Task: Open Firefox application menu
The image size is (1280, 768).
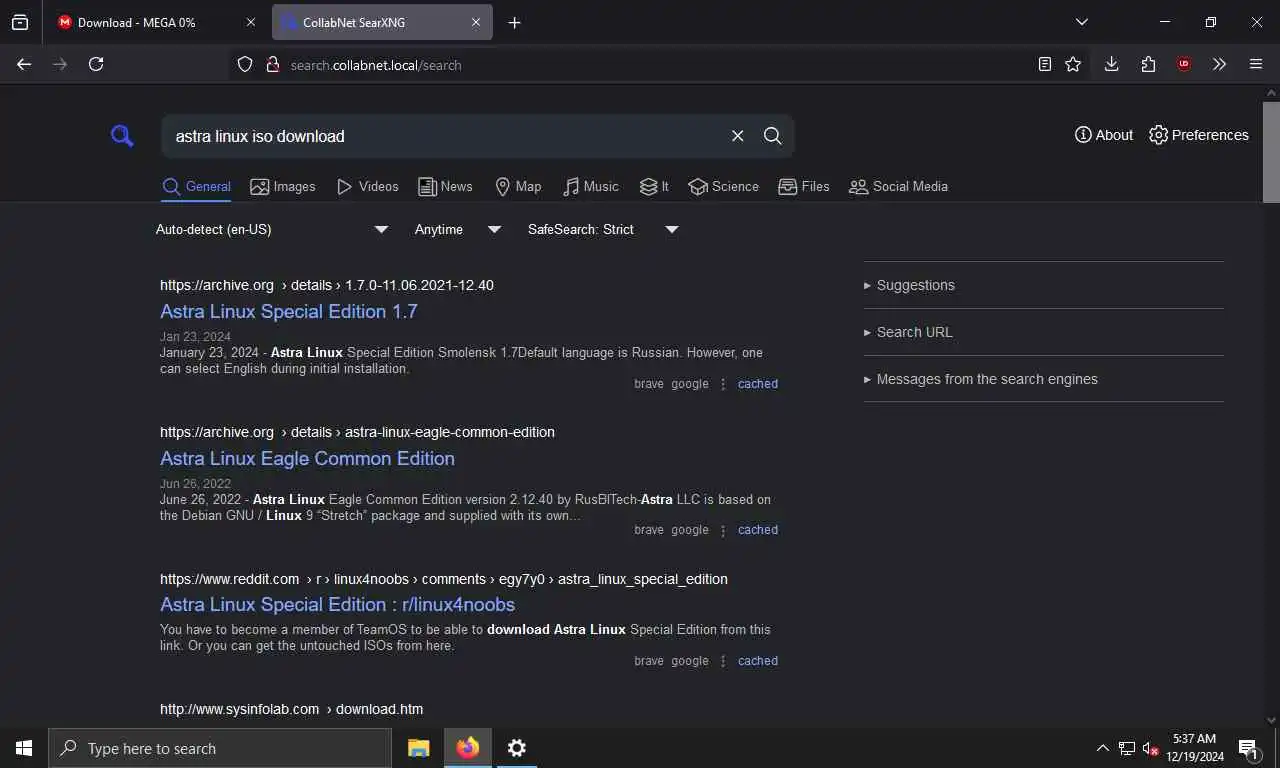Action: point(1256,64)
